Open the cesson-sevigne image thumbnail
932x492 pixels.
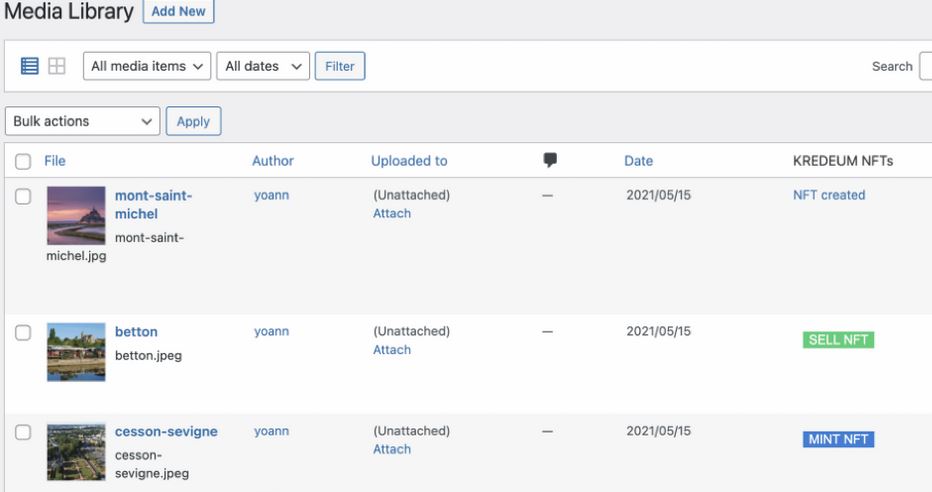point(76,452)
